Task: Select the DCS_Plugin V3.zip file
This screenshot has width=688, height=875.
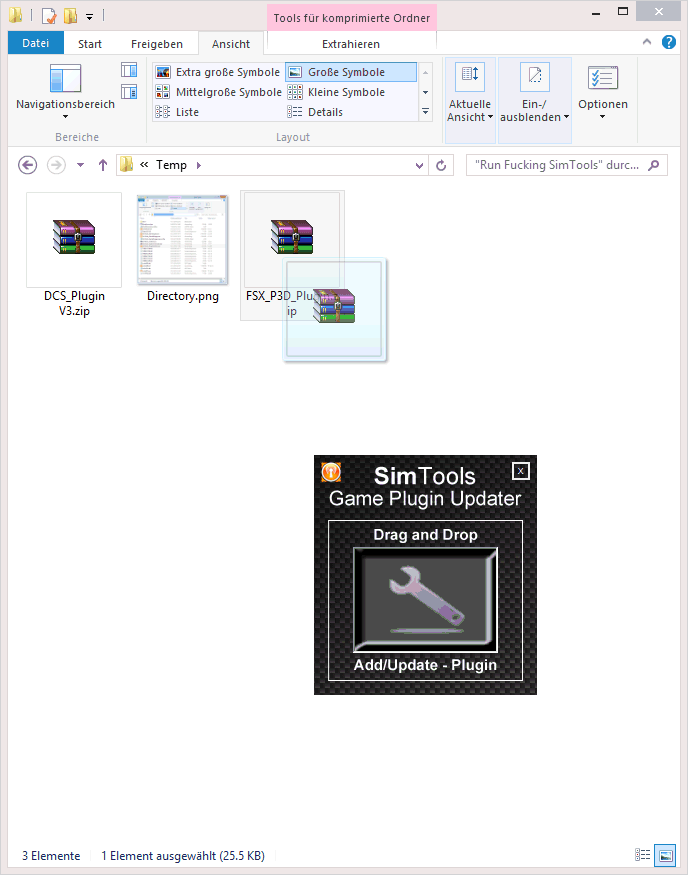Action: [74, 255]
